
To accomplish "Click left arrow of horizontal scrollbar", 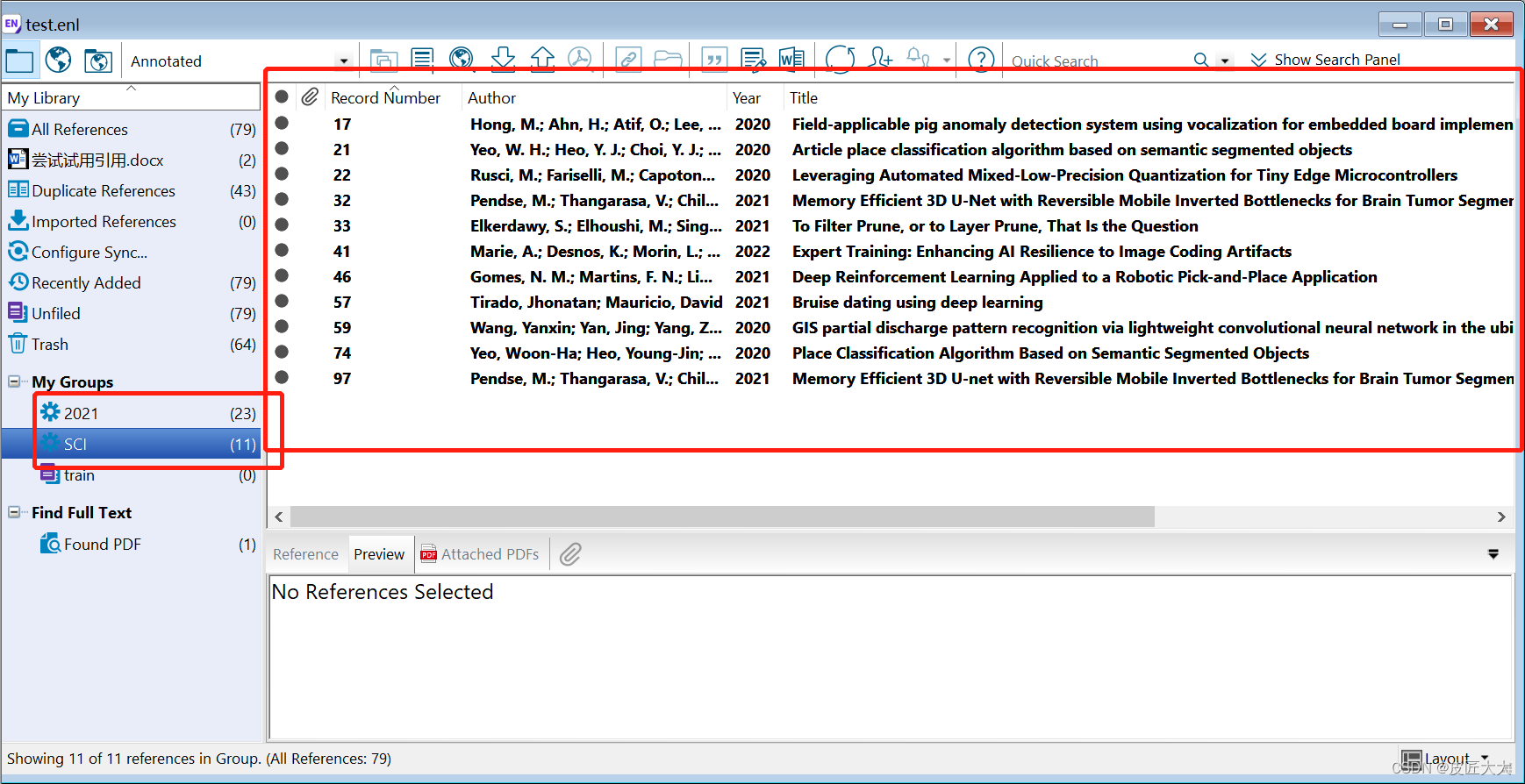I will (x=279, y=517).
